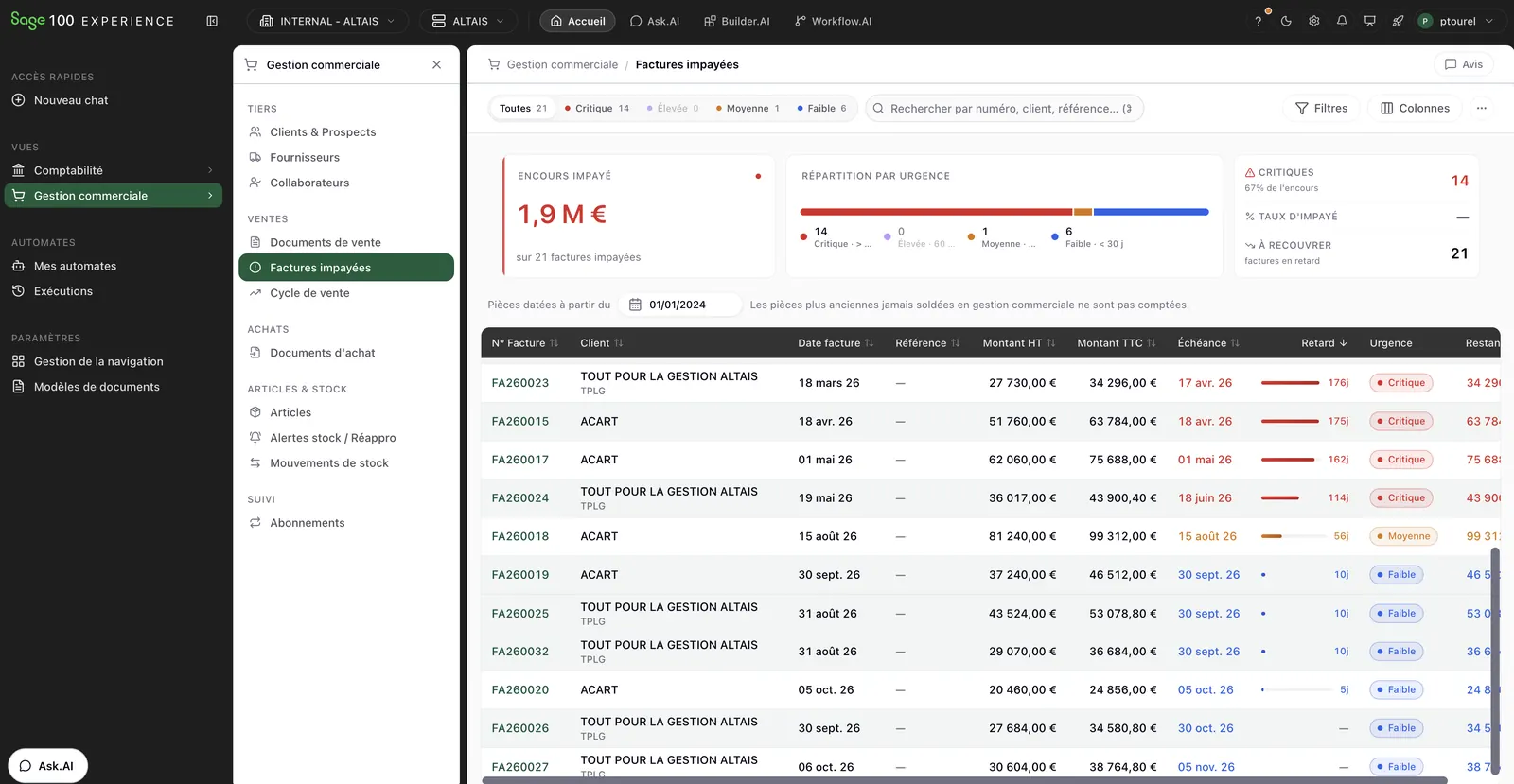The image size is (1514, 784).
Task: Open Filtres button
Action: pyautogui.click(x=1321, y=108)
